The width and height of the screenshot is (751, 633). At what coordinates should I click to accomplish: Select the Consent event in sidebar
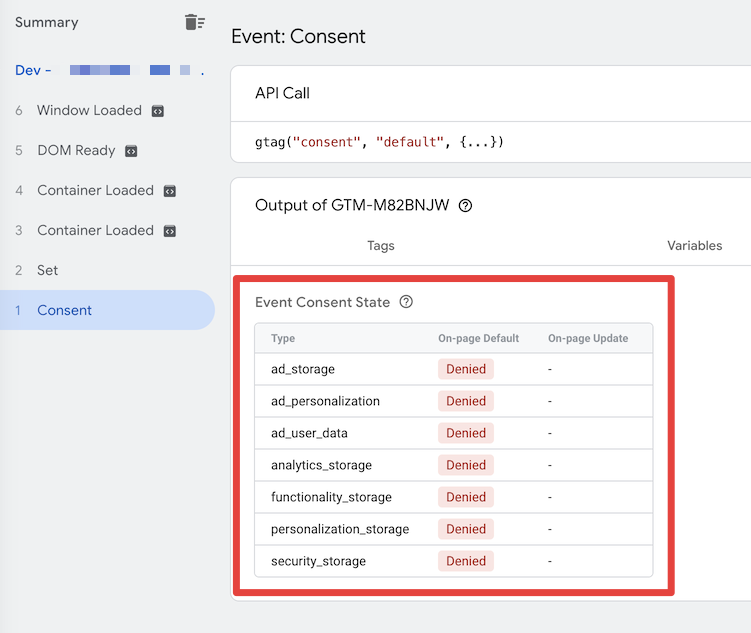(x=107, y=310)
